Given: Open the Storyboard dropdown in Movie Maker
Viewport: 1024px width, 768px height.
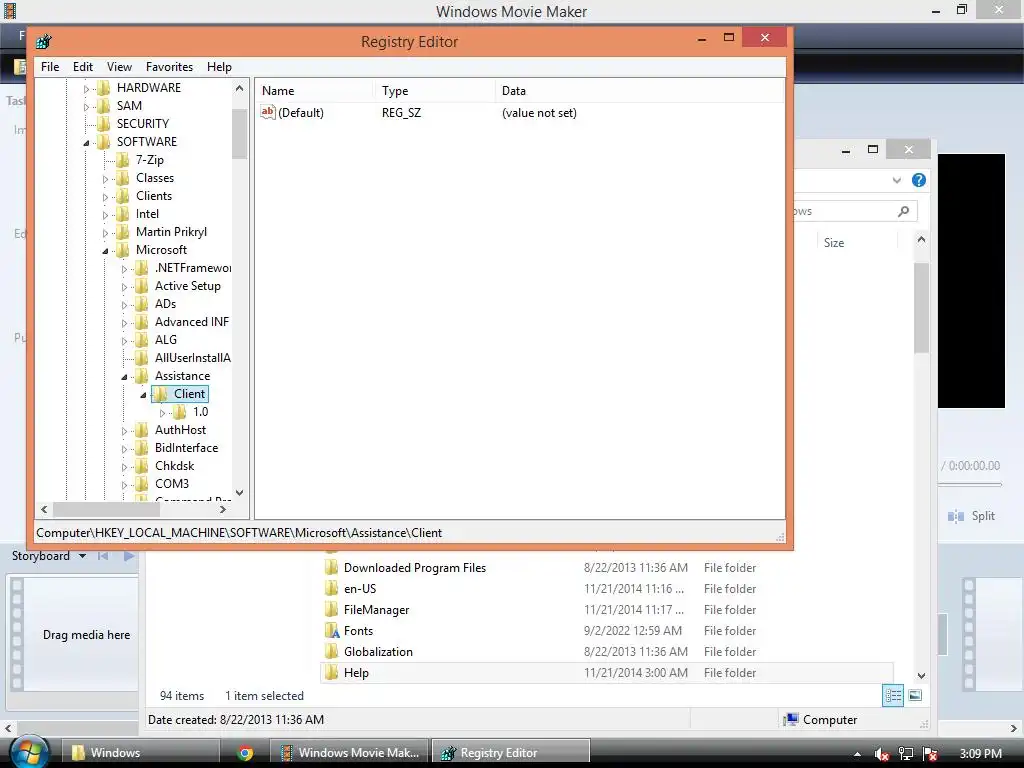Looking at the screenshot, I should click(82, 556).
